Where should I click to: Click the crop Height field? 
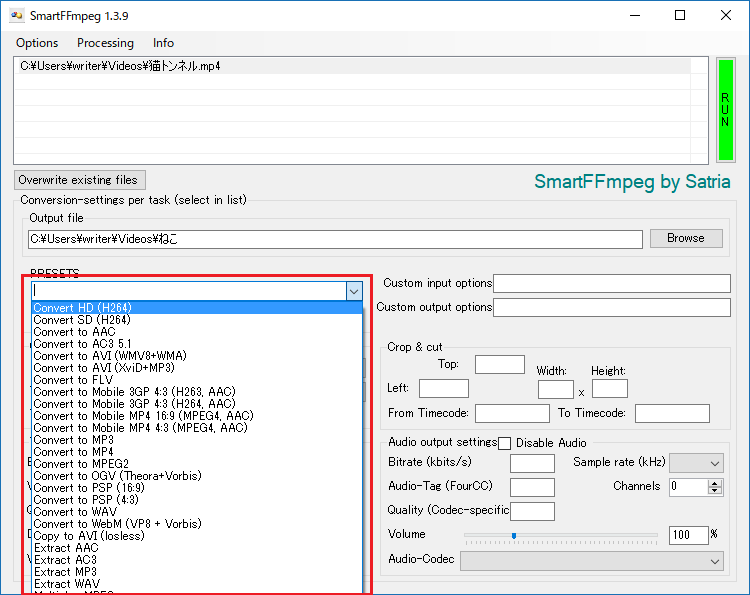click(610, 388)
